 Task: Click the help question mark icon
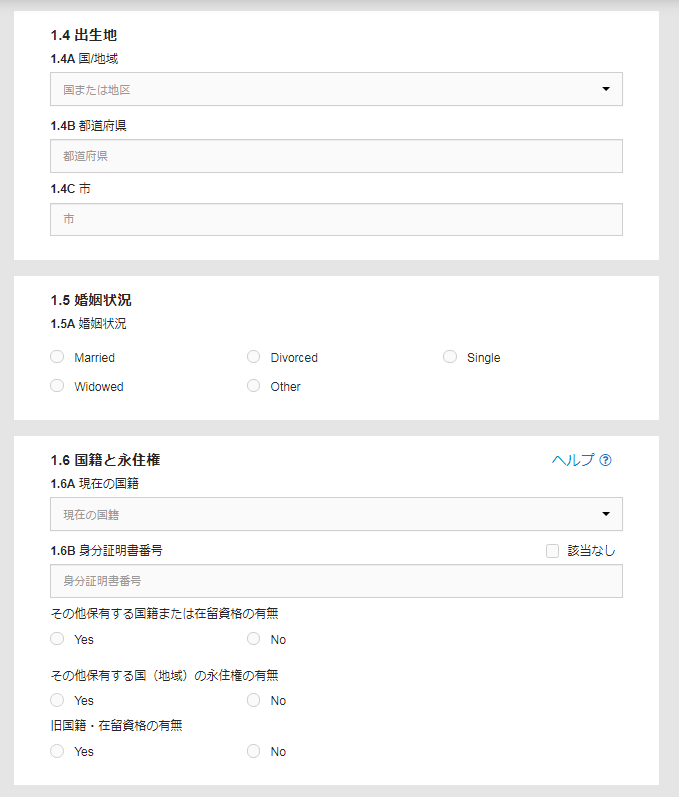click(x=605, y=460)
